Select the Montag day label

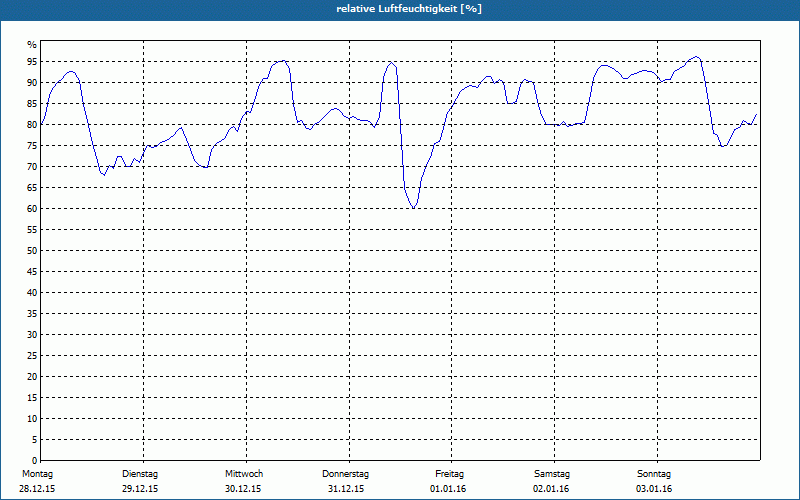(37, 474)
